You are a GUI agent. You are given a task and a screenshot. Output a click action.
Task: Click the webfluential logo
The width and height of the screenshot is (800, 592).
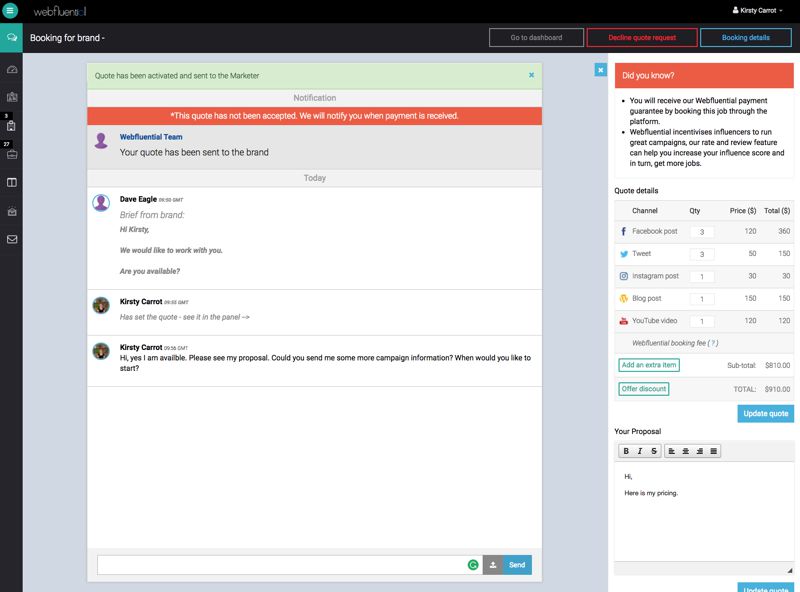60,11
